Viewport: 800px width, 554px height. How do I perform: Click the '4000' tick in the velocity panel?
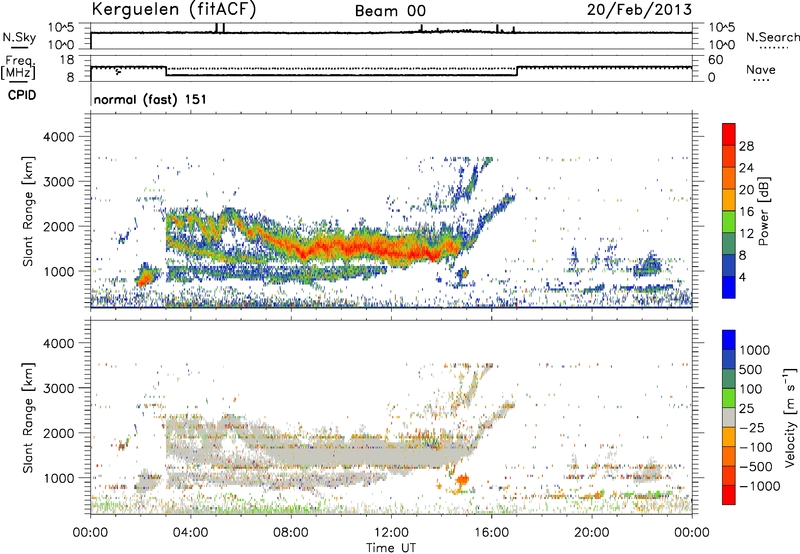pyautogui.click(x=59, y=343)
